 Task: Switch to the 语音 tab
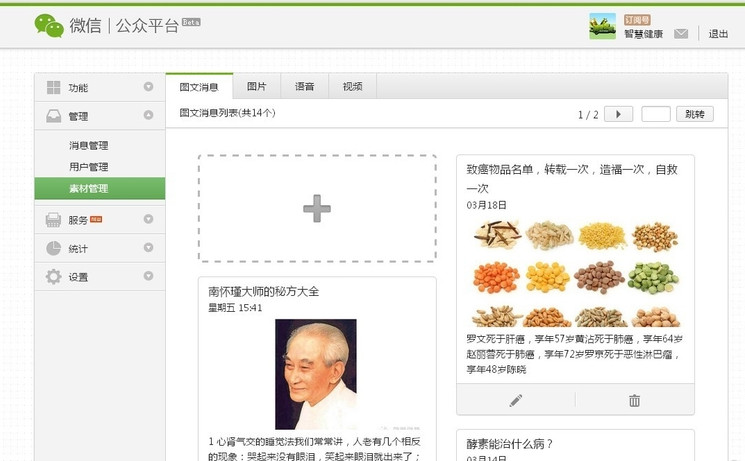305,86
